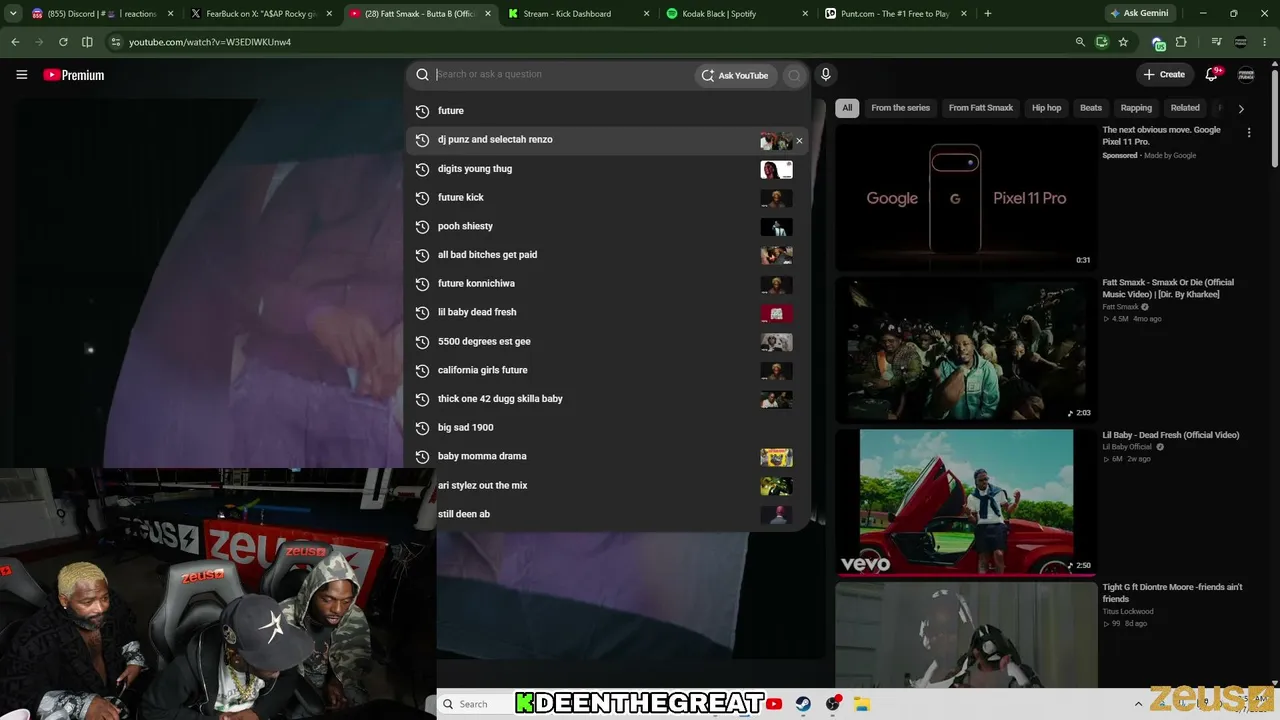Open the YouTube account avatar menu
Screen dimensions: 1280x720
(1246, 74)
